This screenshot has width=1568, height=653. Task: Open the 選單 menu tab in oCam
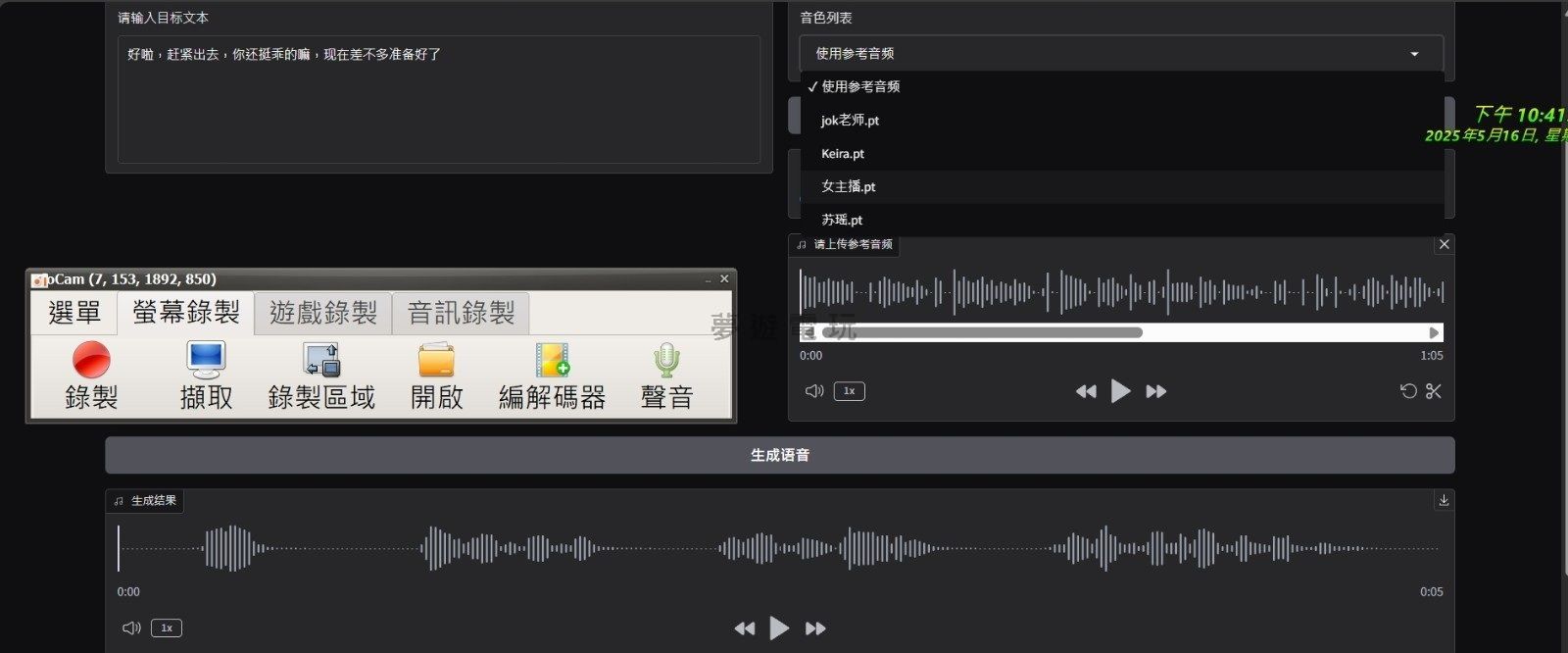tap(74, 313)
